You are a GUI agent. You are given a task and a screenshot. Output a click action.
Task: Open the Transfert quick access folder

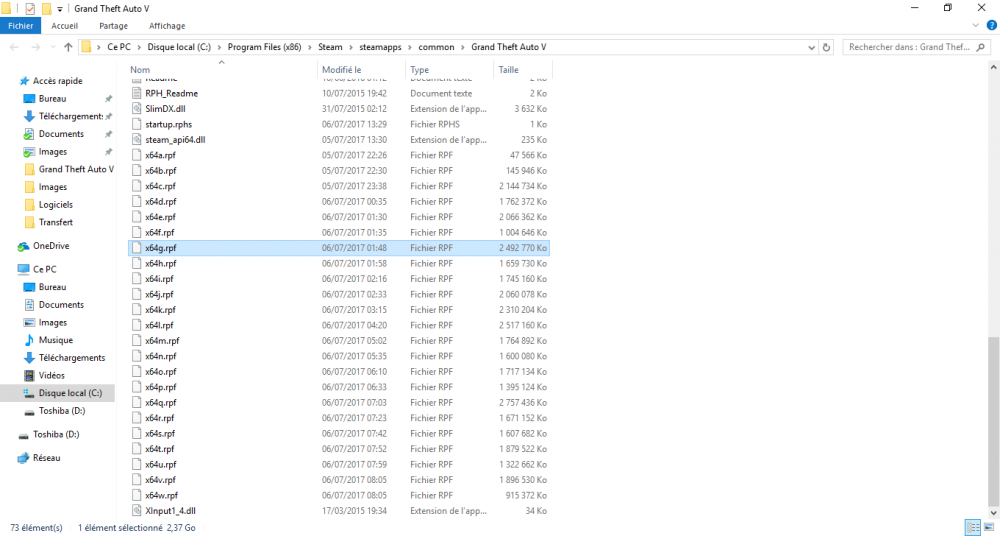(55, 222)
